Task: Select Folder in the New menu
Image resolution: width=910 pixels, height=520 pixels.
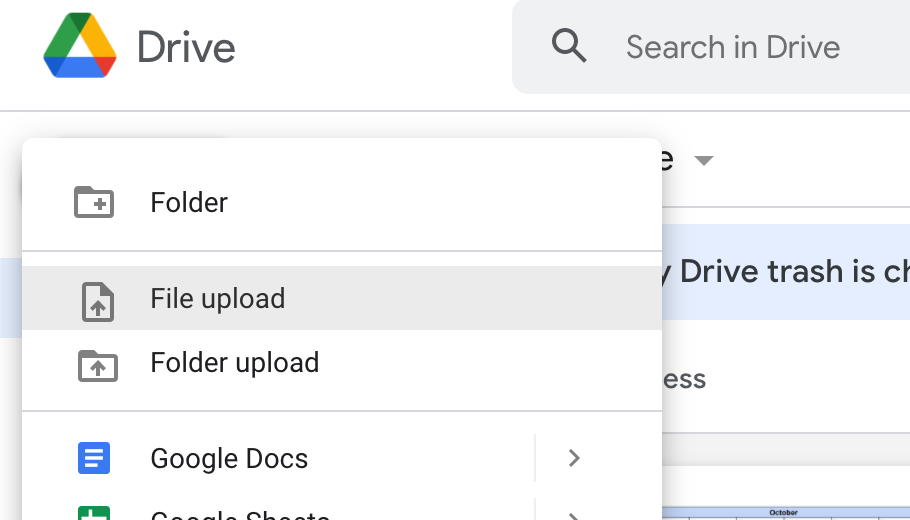Action: coord(342,203)
